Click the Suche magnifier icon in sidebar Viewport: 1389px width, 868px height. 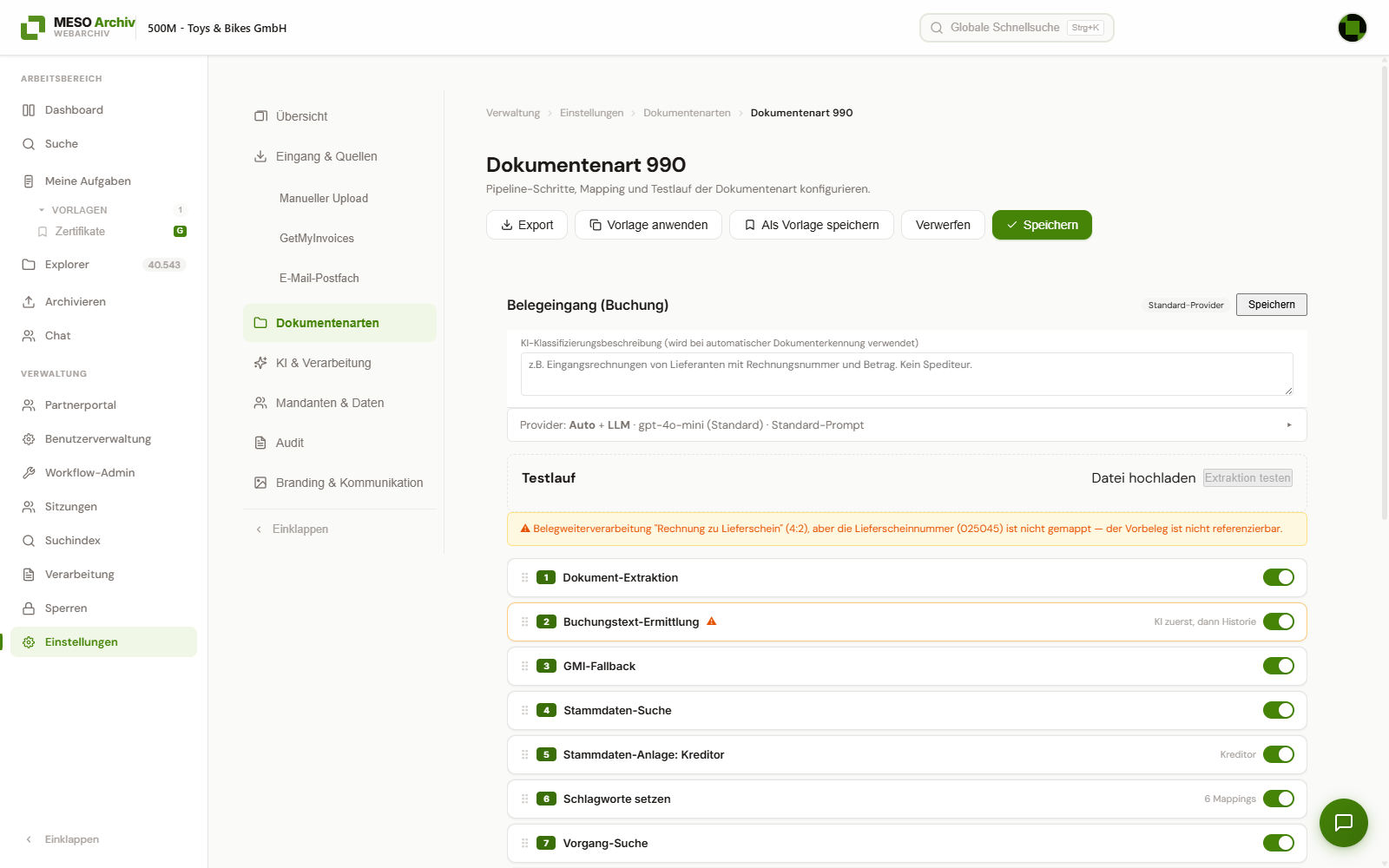point(29,144)
